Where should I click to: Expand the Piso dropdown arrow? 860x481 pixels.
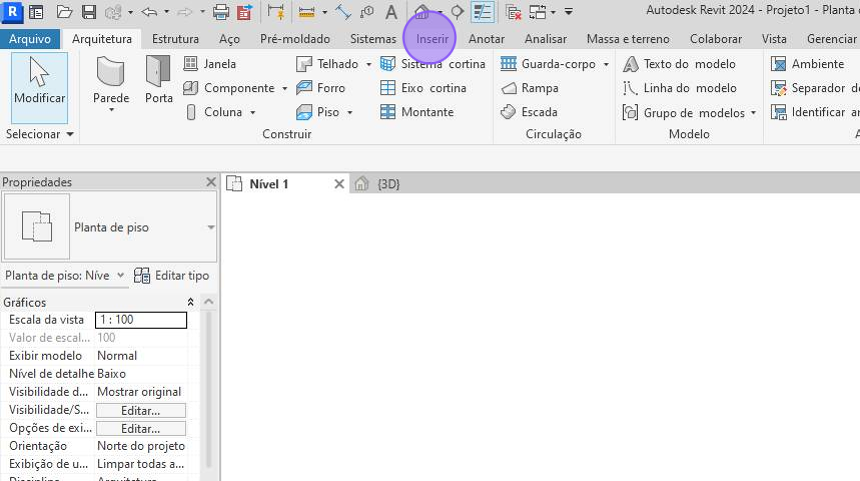coord(349,112)
